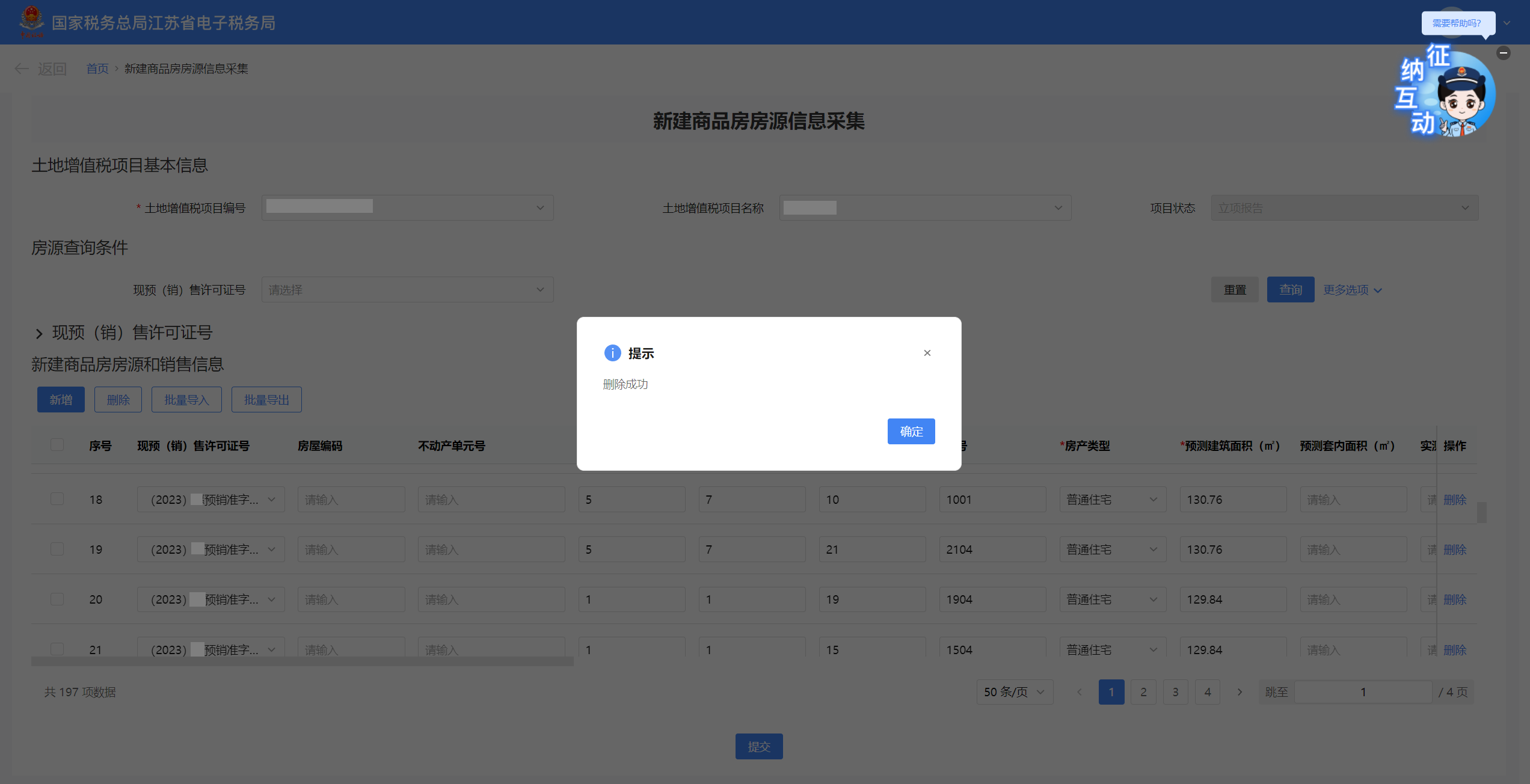
Task: Expand the 现预(销)售许可证号 section
Action: (39, 333)
